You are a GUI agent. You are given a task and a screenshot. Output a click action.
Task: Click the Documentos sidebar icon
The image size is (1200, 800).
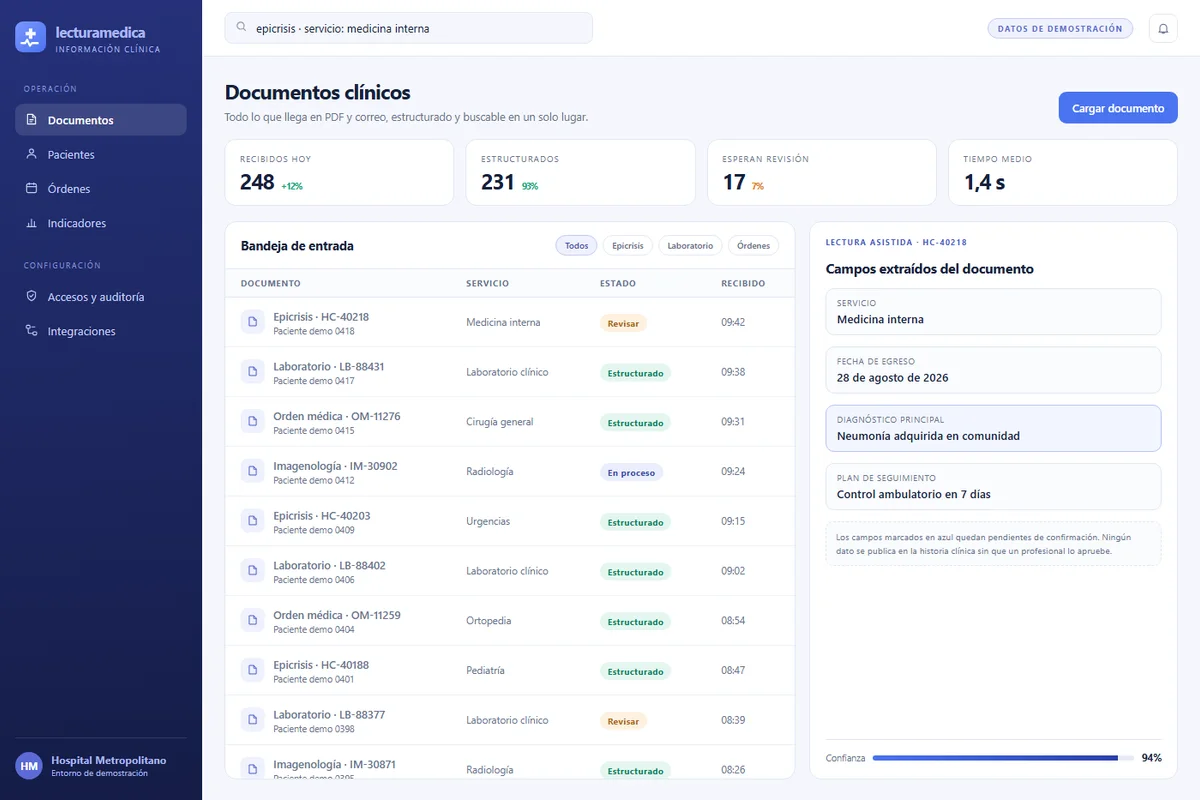(x=31, y=120)
